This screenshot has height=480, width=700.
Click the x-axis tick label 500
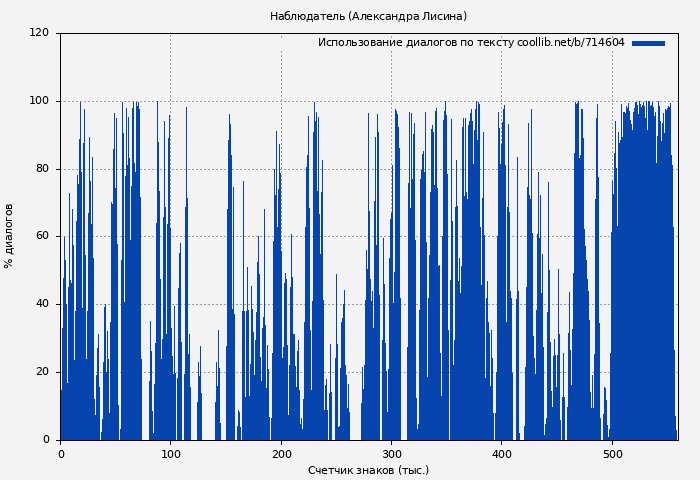(x=612, y=454)
